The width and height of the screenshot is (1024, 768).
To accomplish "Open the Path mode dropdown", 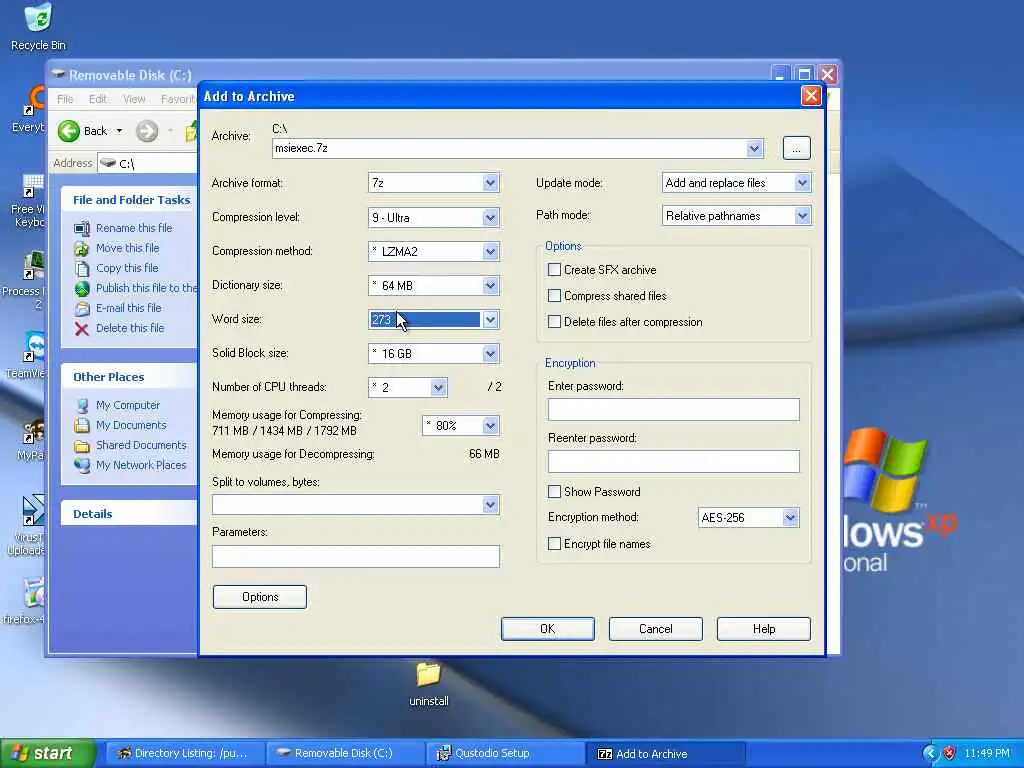I will pos(803,216).
